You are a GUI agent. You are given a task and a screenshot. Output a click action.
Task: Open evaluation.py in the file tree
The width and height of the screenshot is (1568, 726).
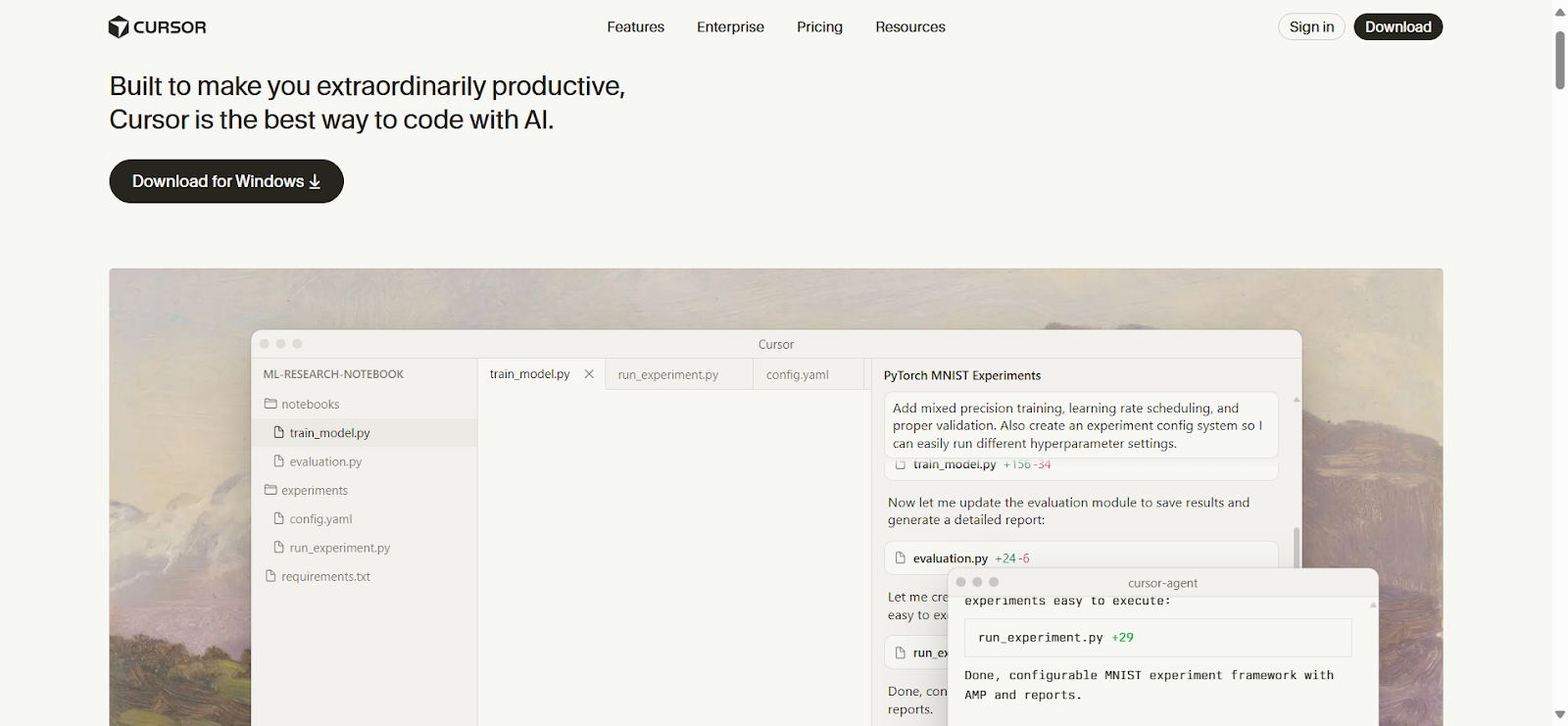click(x=365, y=461)
